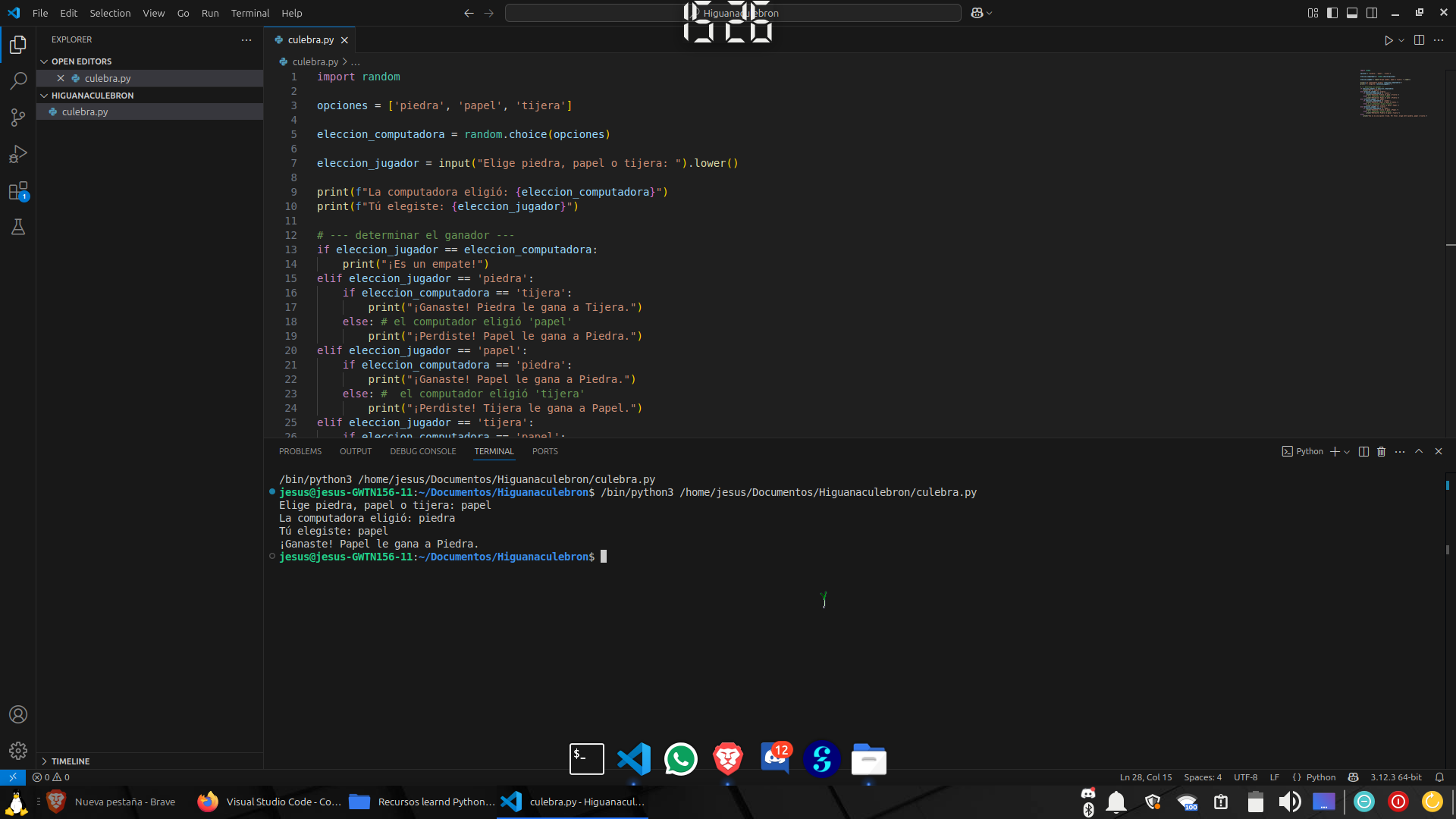
Task: Kill the terminal with trash icon
Action: point(1382,451)
